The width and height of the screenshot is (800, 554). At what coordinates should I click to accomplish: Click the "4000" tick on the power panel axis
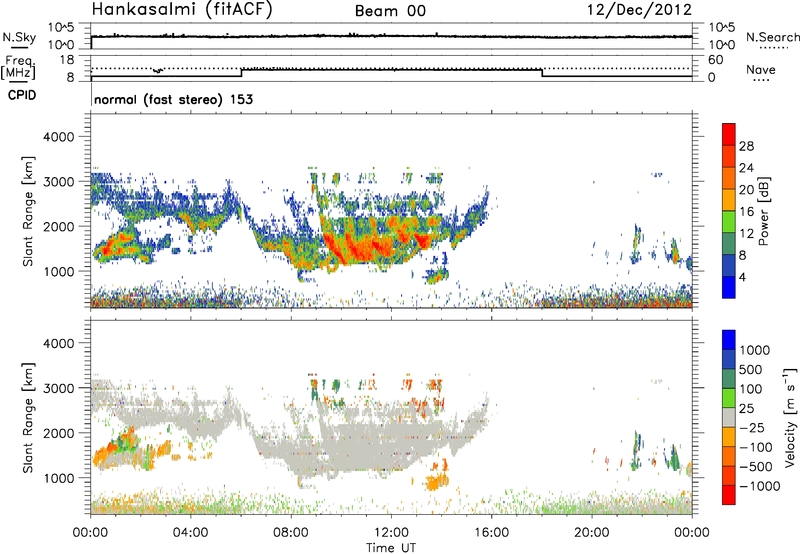tap(58, 137)
